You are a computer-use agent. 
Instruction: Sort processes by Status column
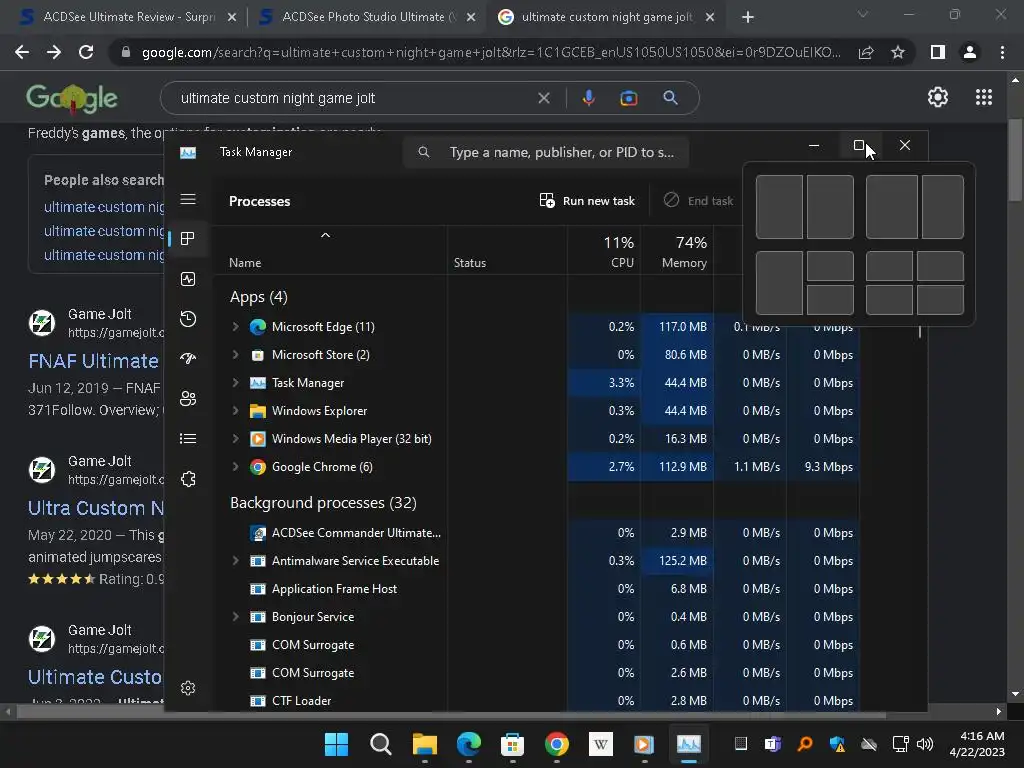point(507,252)
